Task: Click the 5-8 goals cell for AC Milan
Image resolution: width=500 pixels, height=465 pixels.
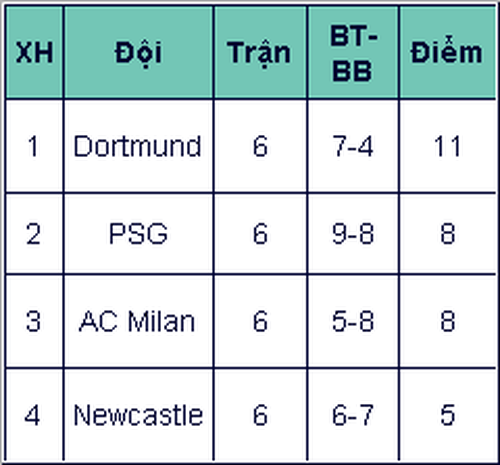Action: pyautogui.click(x=353, y=321)
